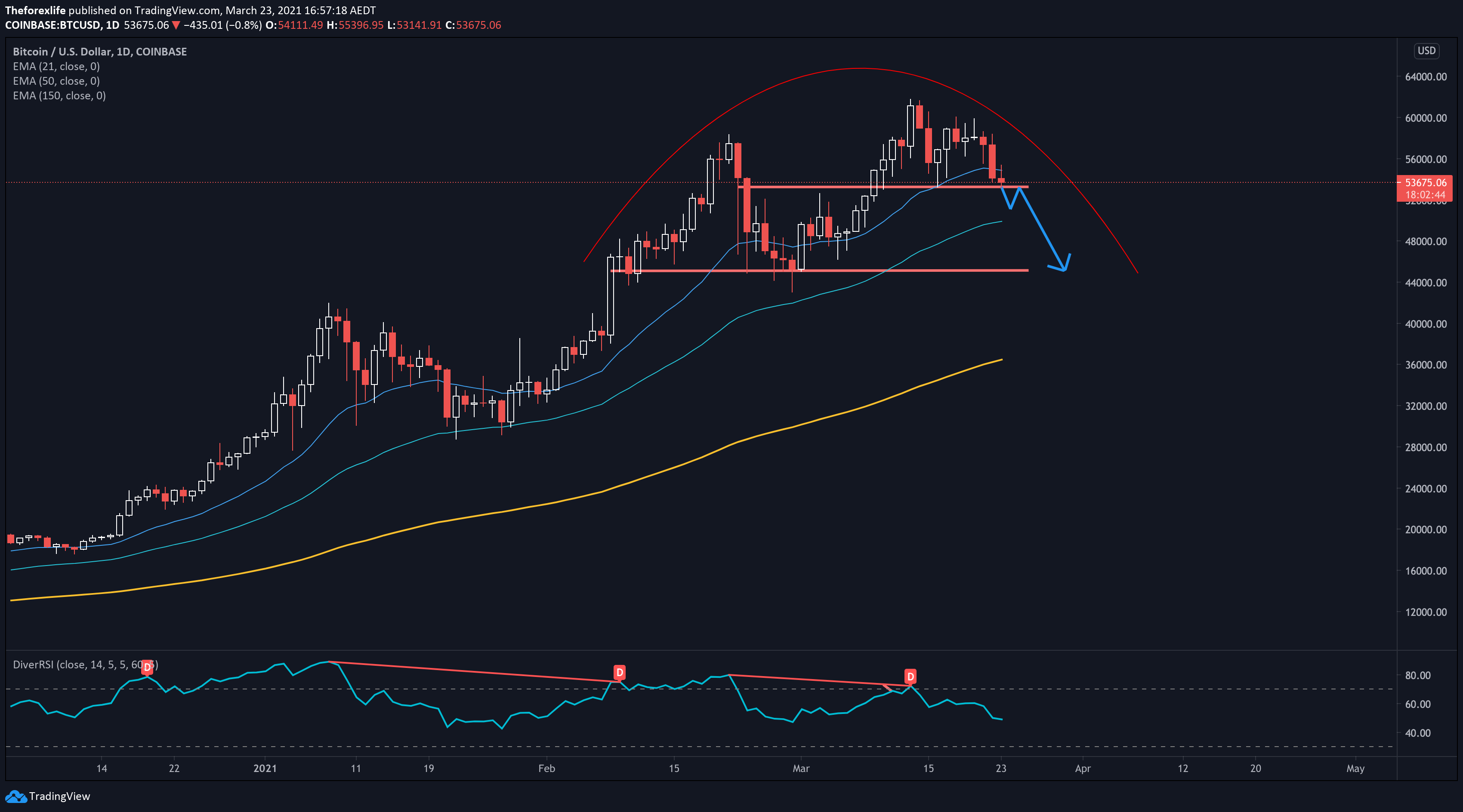The height and width of the screenshot is (812, 1463).
Task: Click the Bitcoin / U.S. Dollar chart title
Action: 100,52
